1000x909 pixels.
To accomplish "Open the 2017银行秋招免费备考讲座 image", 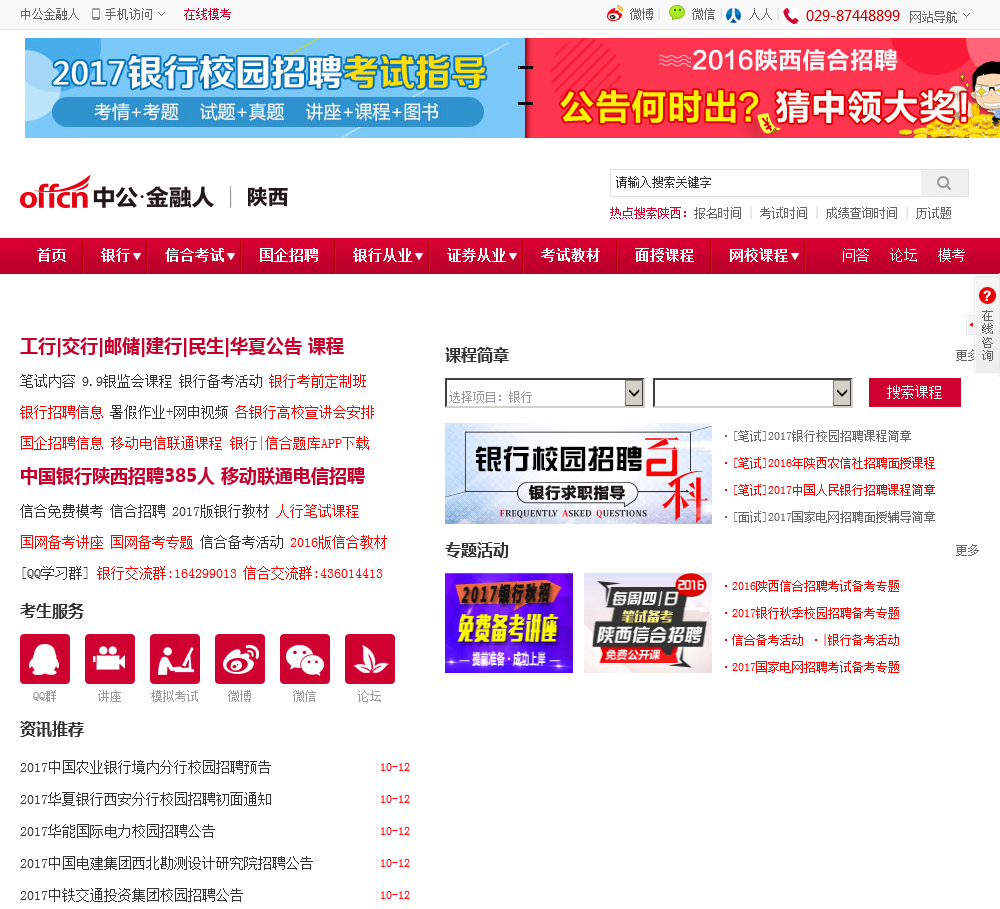I will tap(509, 623).
